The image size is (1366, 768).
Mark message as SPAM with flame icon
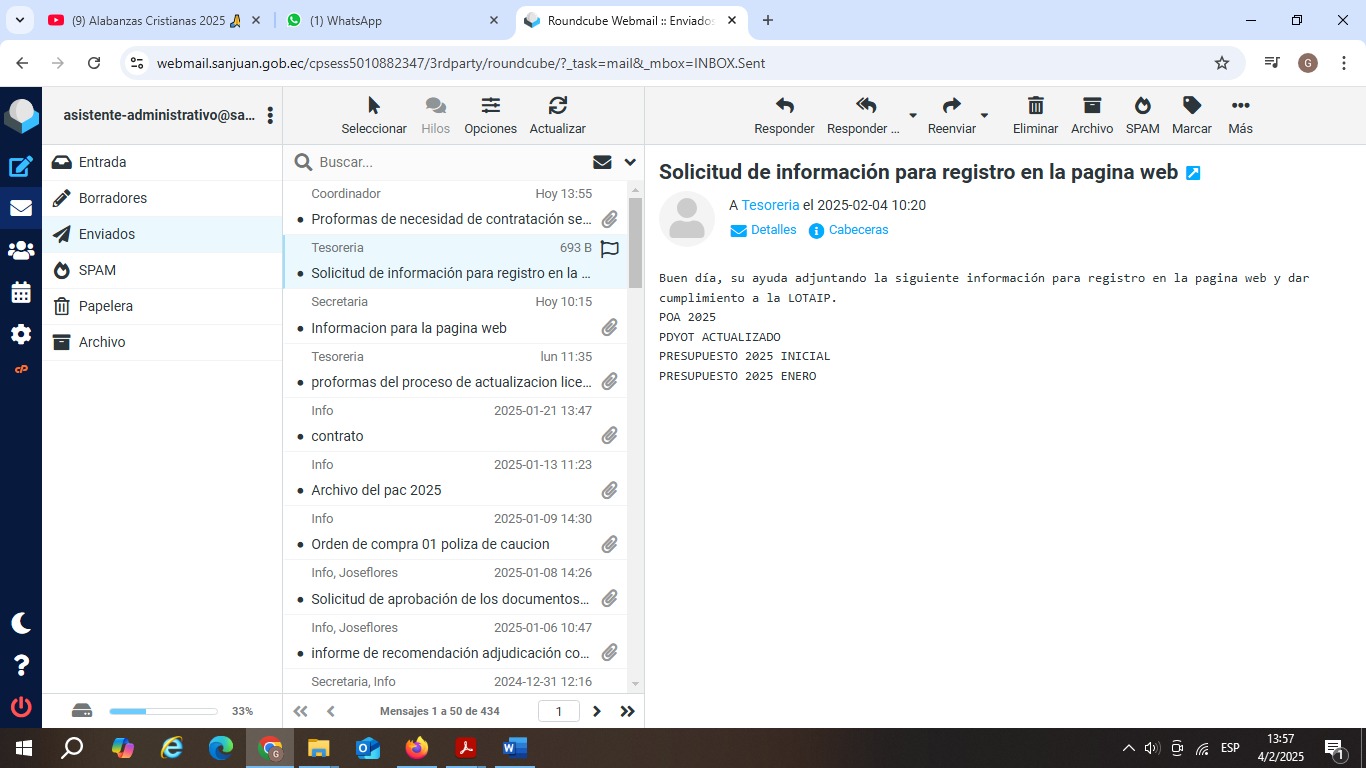1142,106
